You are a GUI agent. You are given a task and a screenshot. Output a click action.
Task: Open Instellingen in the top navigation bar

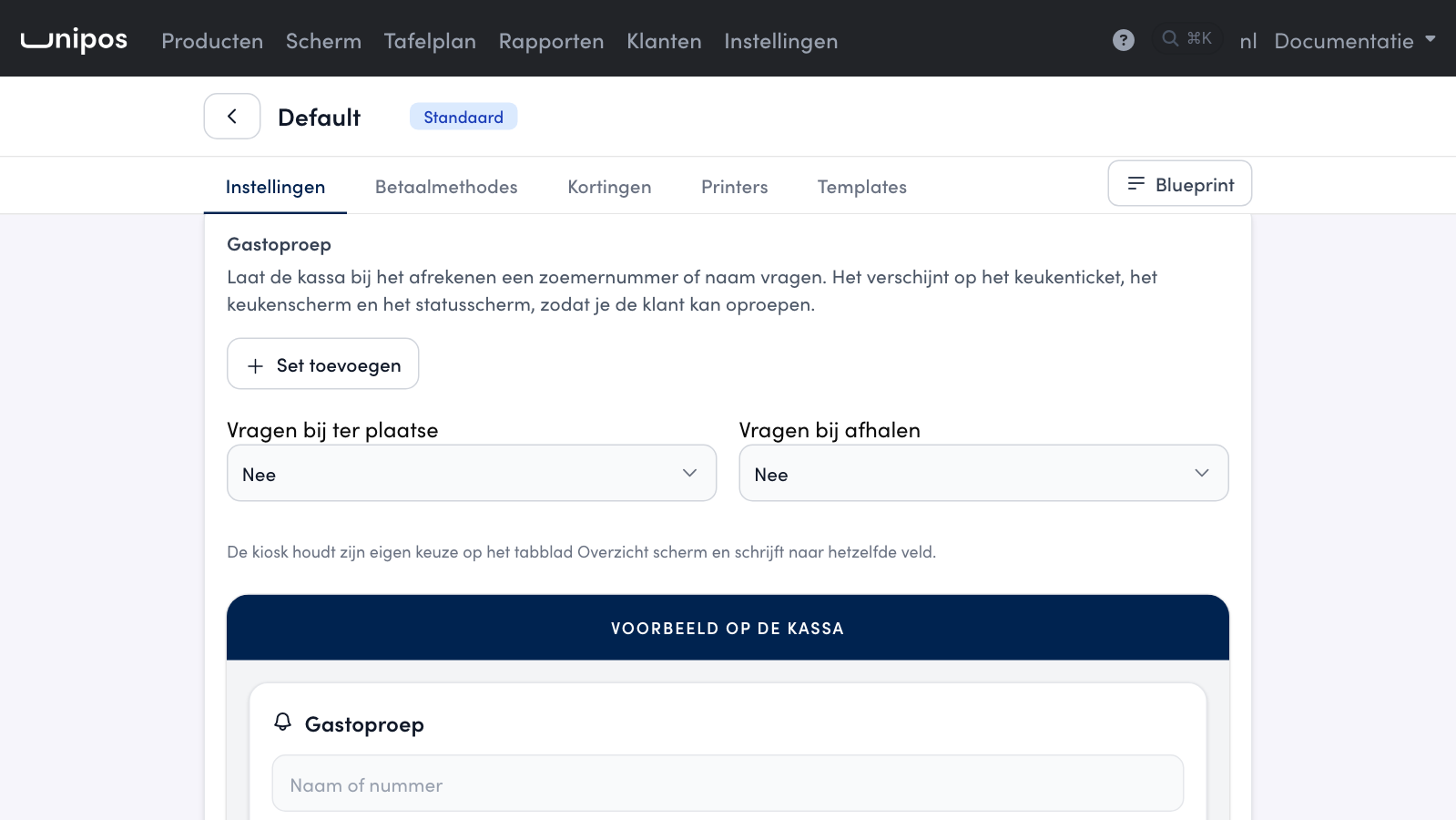pos(780,41)
